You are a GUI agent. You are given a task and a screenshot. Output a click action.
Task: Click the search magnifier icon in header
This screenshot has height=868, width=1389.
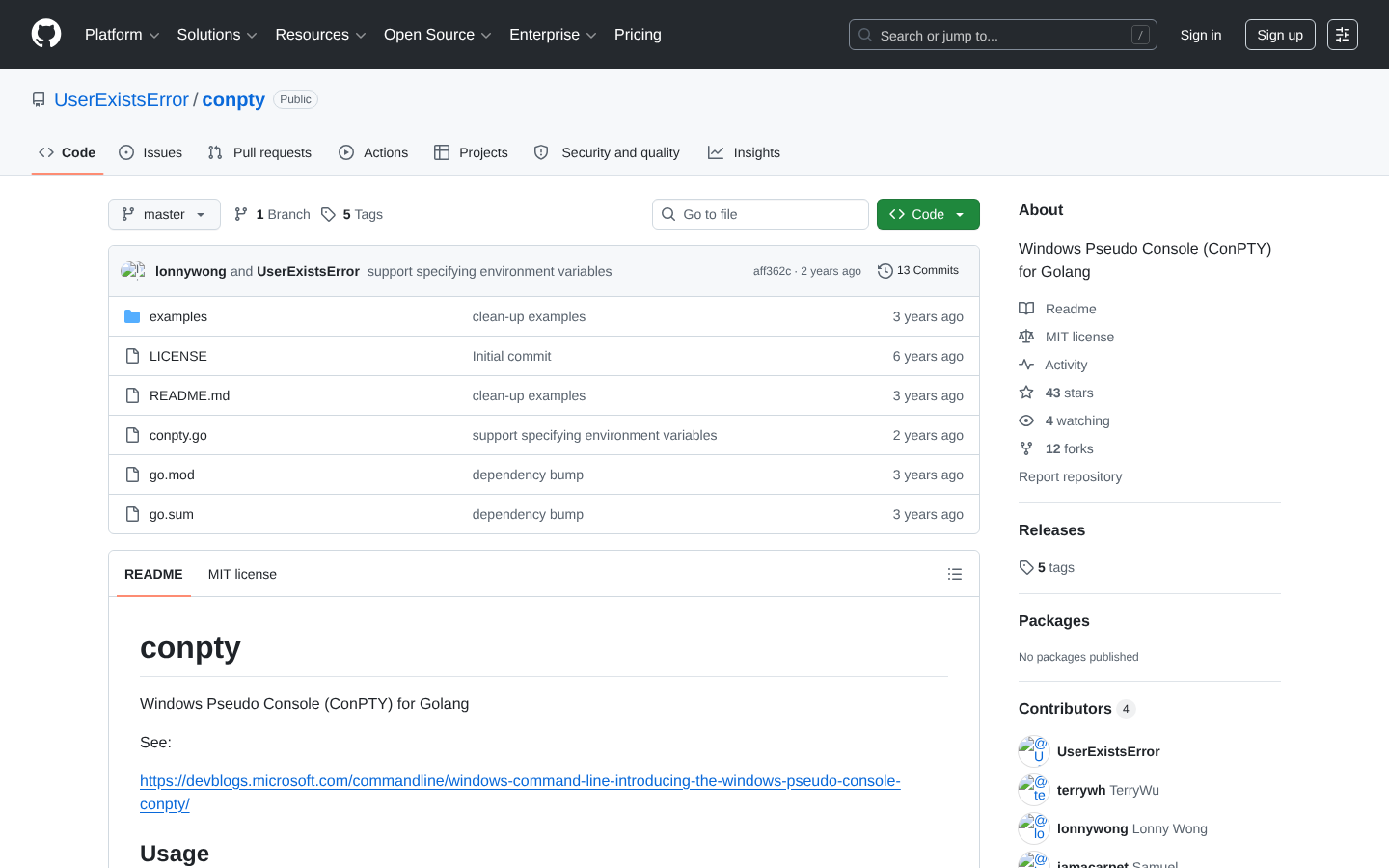pyautogui.click(x=865, y=35)
